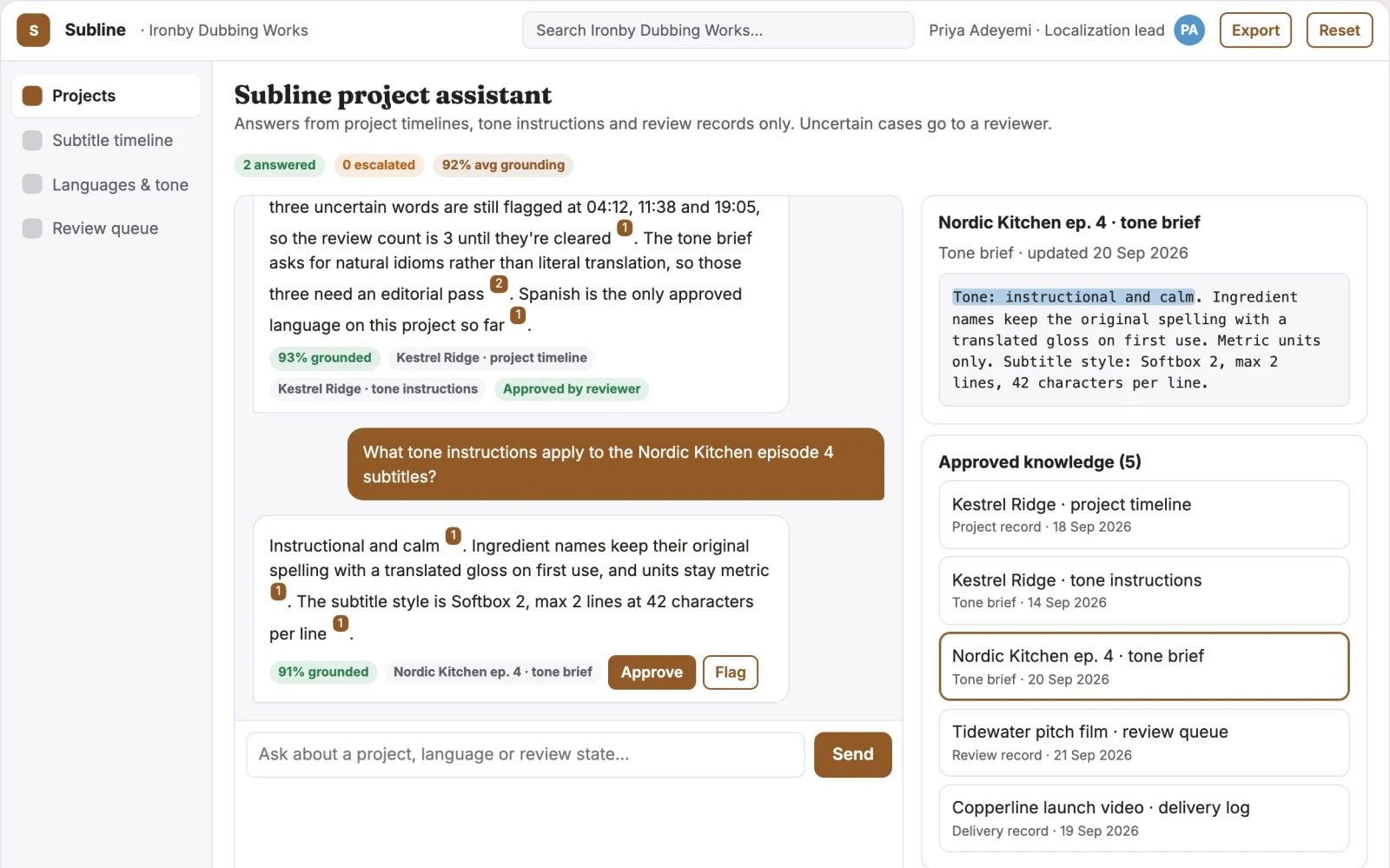
Task: Click 'Tone brief · updated 20 Sep 2026' text
Action: (x=1063, y=253)
